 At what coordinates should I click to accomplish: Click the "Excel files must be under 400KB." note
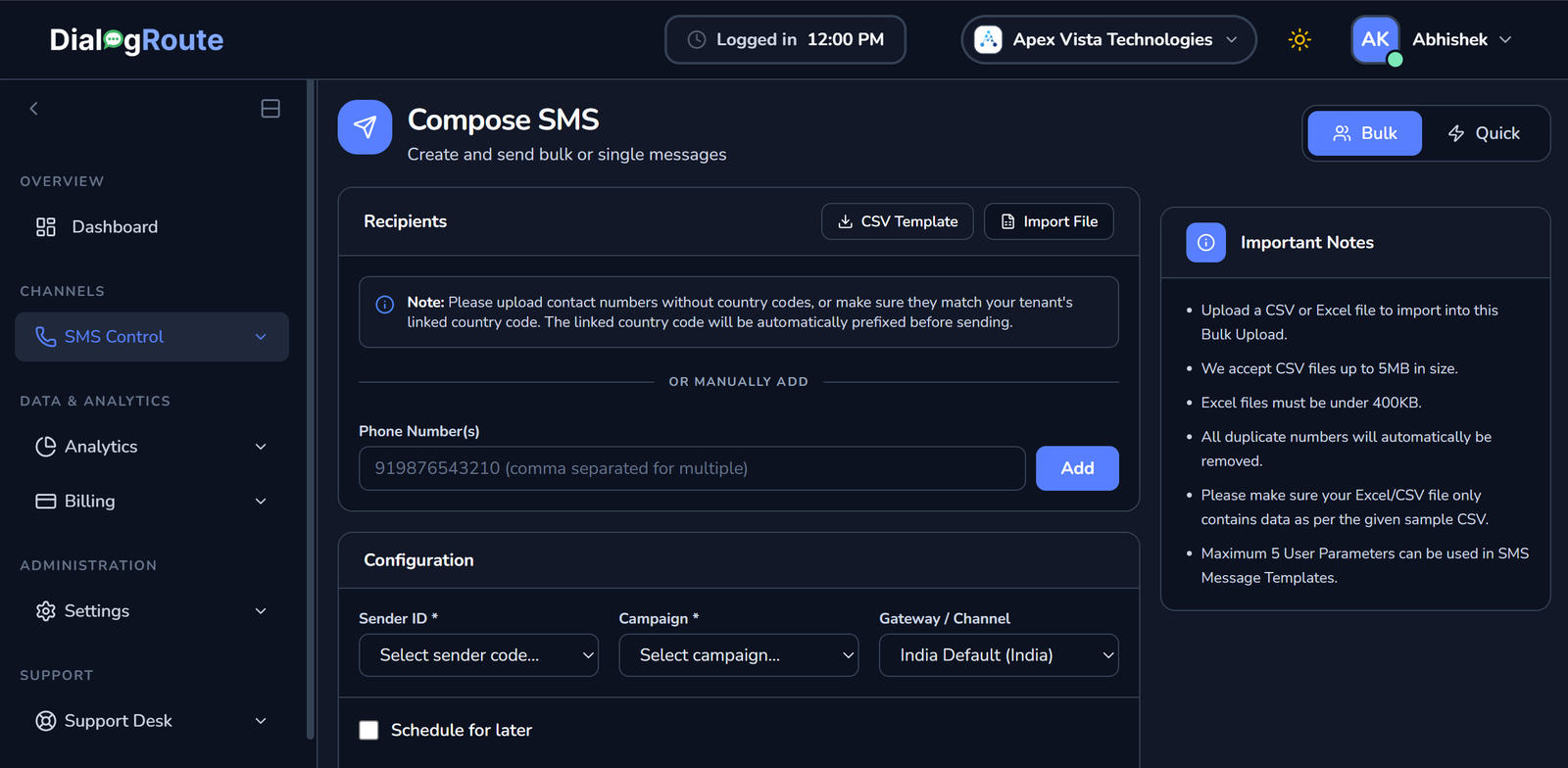point(1311,403)
